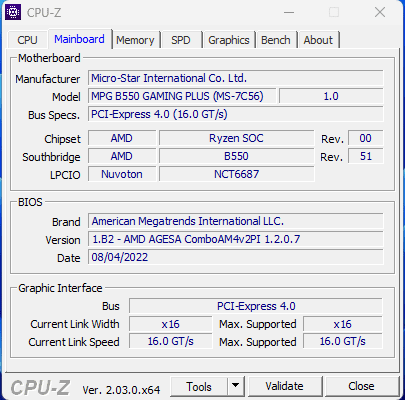This screenshot has height=400, width=405.
Task: Click the Close button at bottom
Action: [361, 386]
